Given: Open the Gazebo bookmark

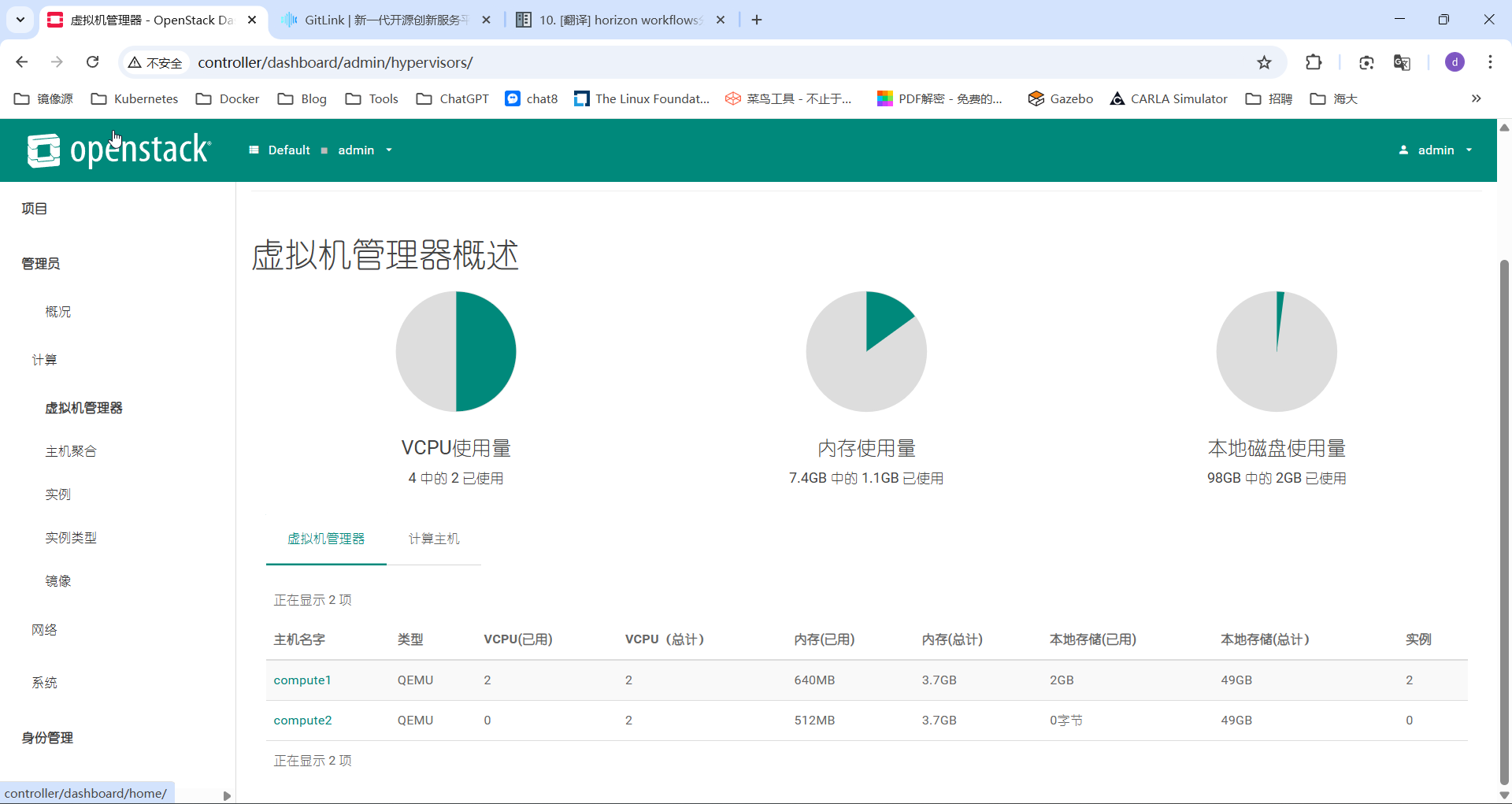Looking at the screenshot, I should tap(1061, 98).
